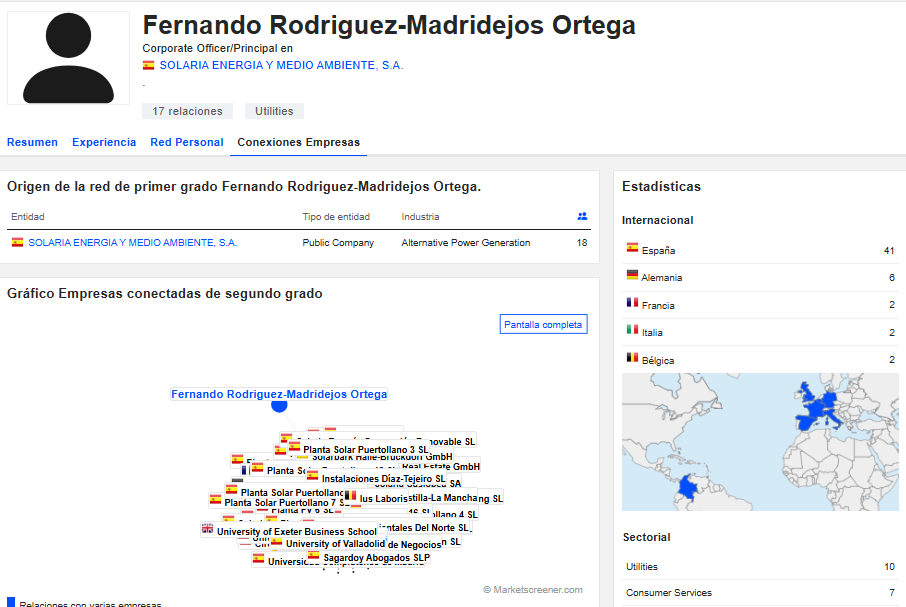Open SOLARIA ENERGIA link in the entity table
This screenshot has height=607, width=906.
(133, 243)
